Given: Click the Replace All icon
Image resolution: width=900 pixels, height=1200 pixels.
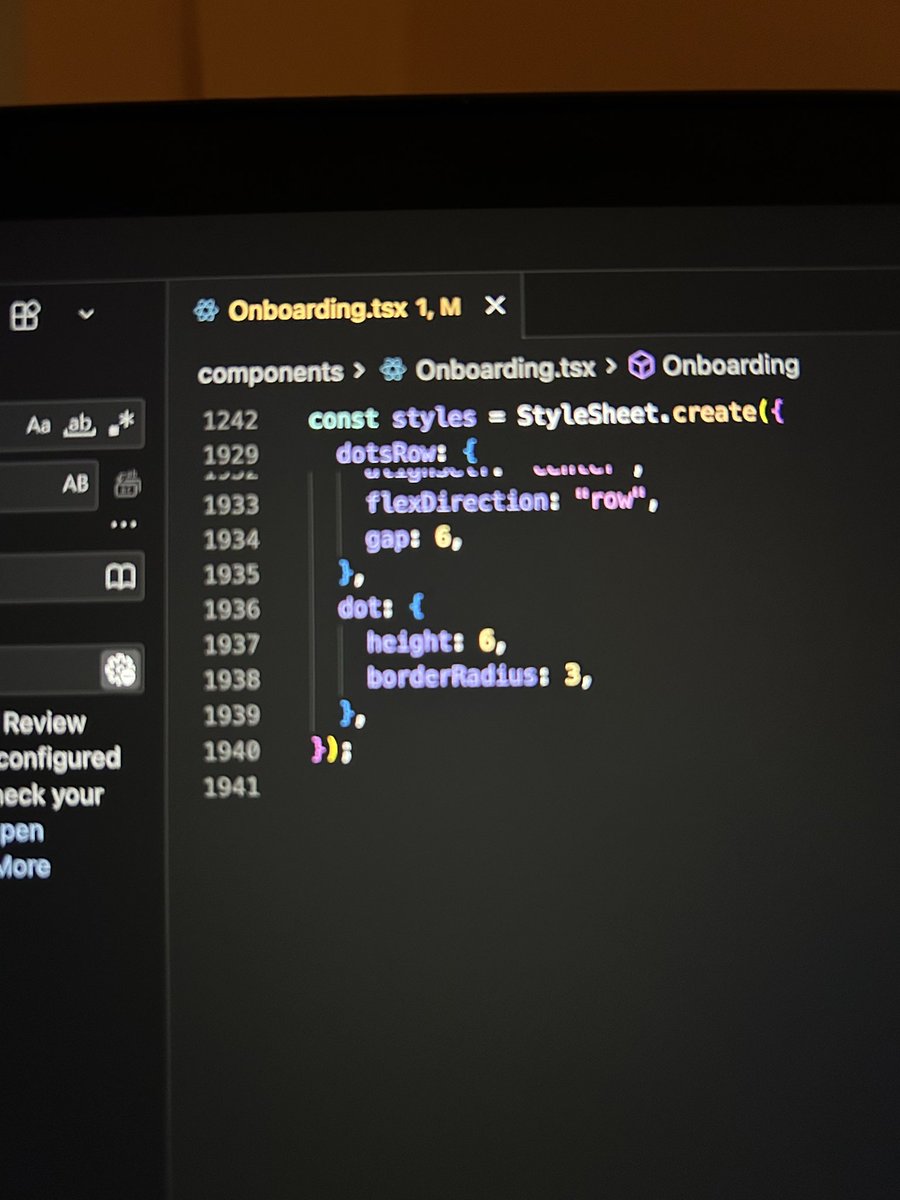Looking at the screenshot, I should (127, 485).
